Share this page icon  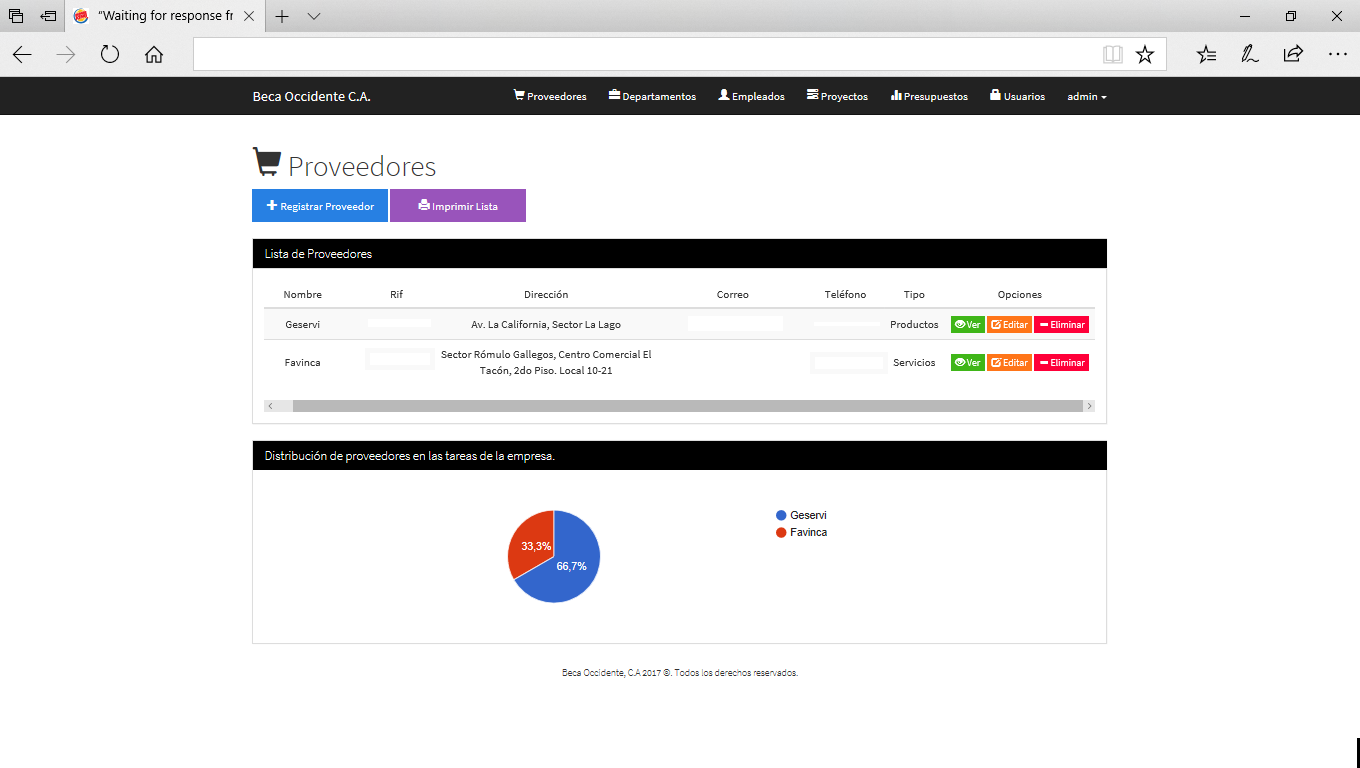click(x=1293, y=55)
